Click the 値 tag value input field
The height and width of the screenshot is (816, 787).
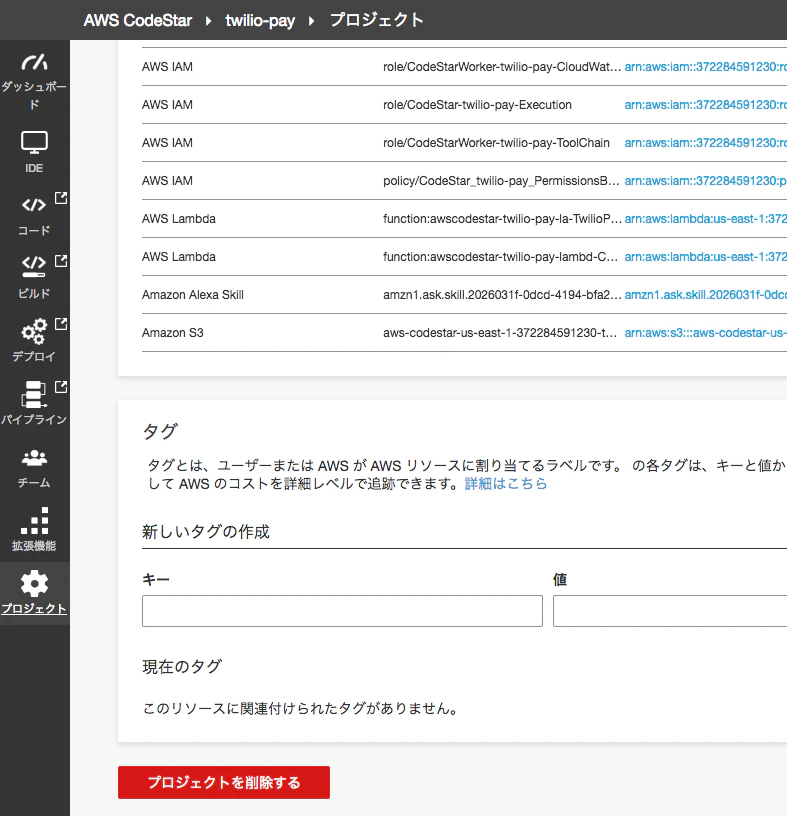670,611
